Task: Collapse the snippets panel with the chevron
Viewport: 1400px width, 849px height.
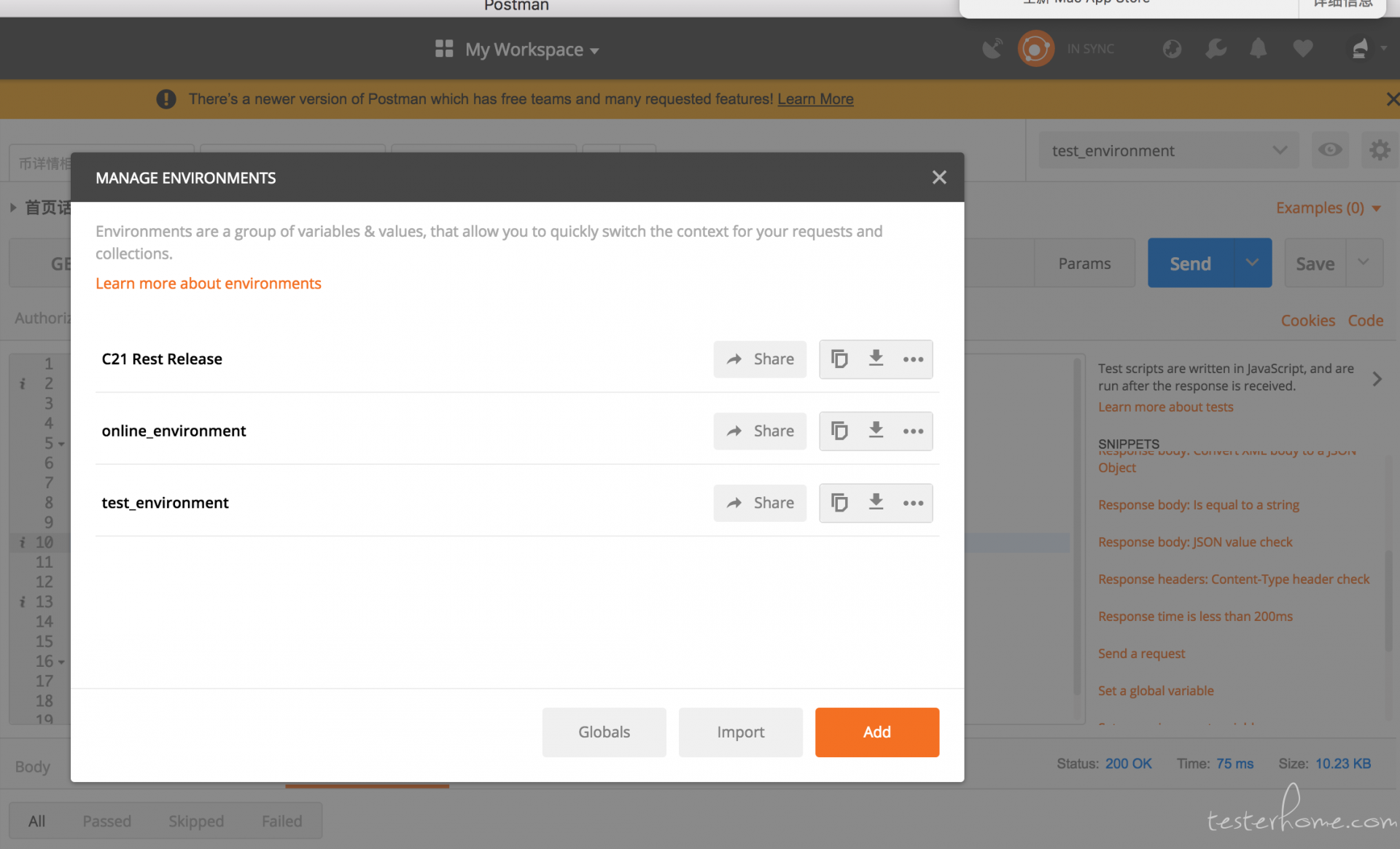Action: tap(1377, 379)
